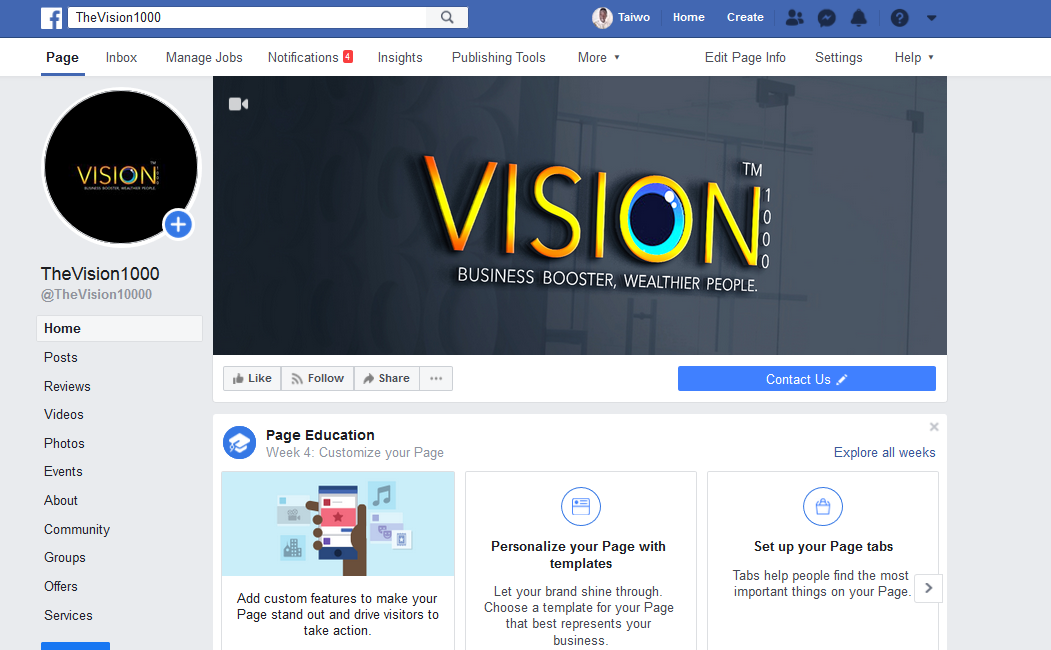The image size is (1051, 650).
Task: Switch to the Page tab
Action: [x=62, y=58]
